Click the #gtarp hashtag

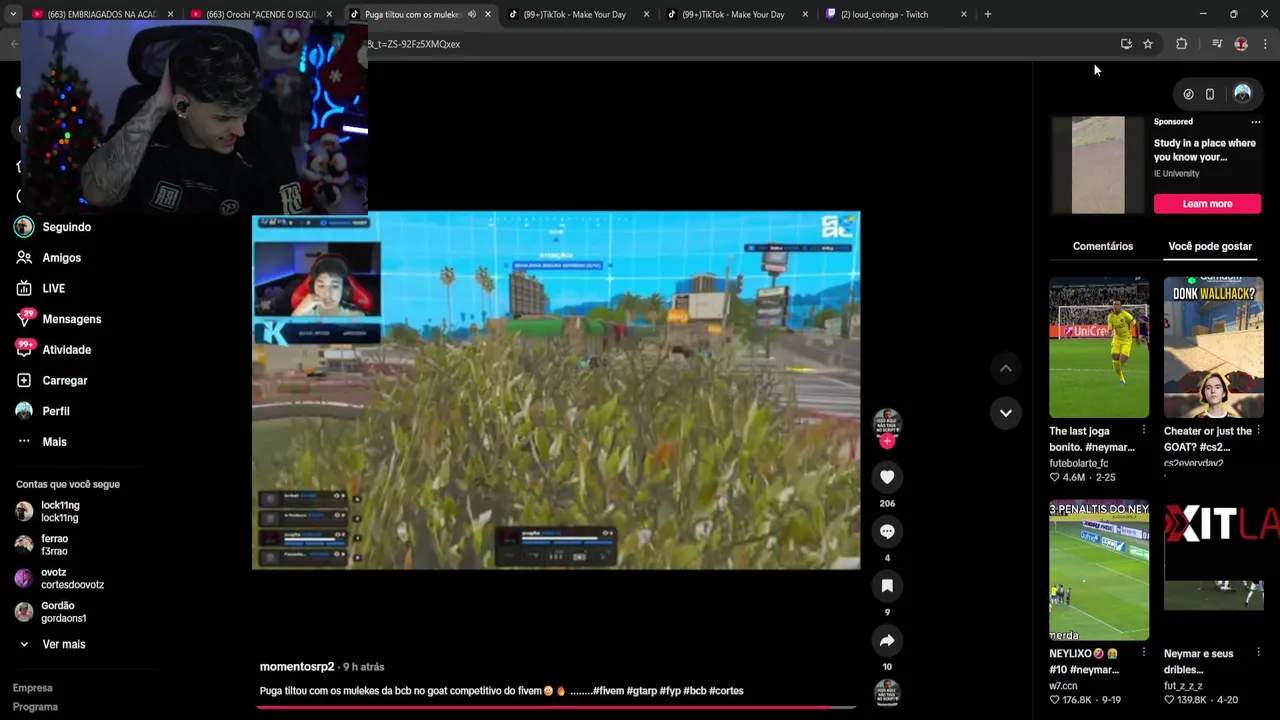[641, 691]
